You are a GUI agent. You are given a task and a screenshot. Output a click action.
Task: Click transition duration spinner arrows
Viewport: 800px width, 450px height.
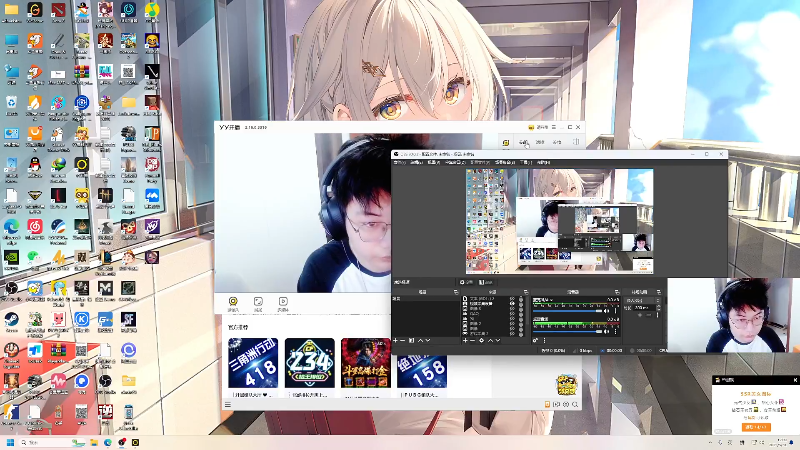659,308
